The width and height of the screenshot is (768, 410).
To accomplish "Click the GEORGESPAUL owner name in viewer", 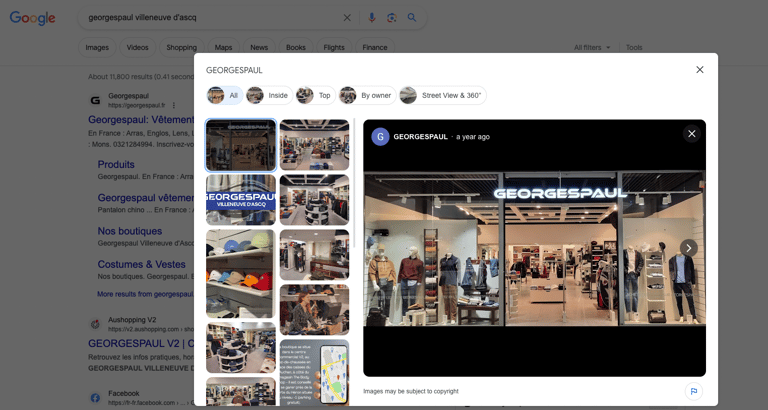I will (421, 137).
